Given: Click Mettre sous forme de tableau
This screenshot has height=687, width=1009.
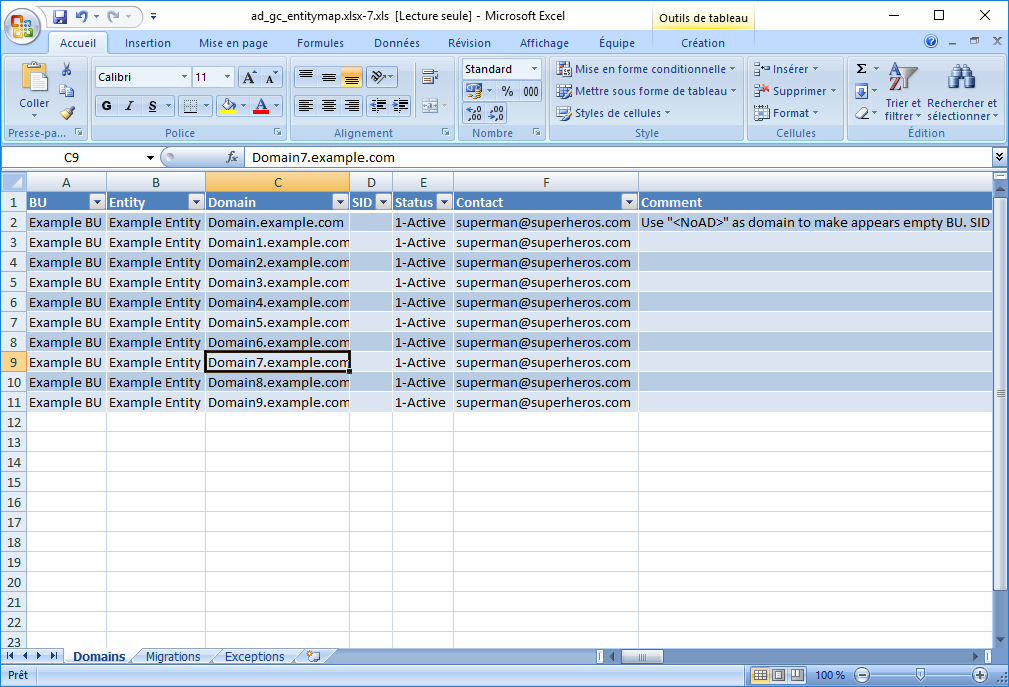Looking at the screenshot, I should click(646, 91).
